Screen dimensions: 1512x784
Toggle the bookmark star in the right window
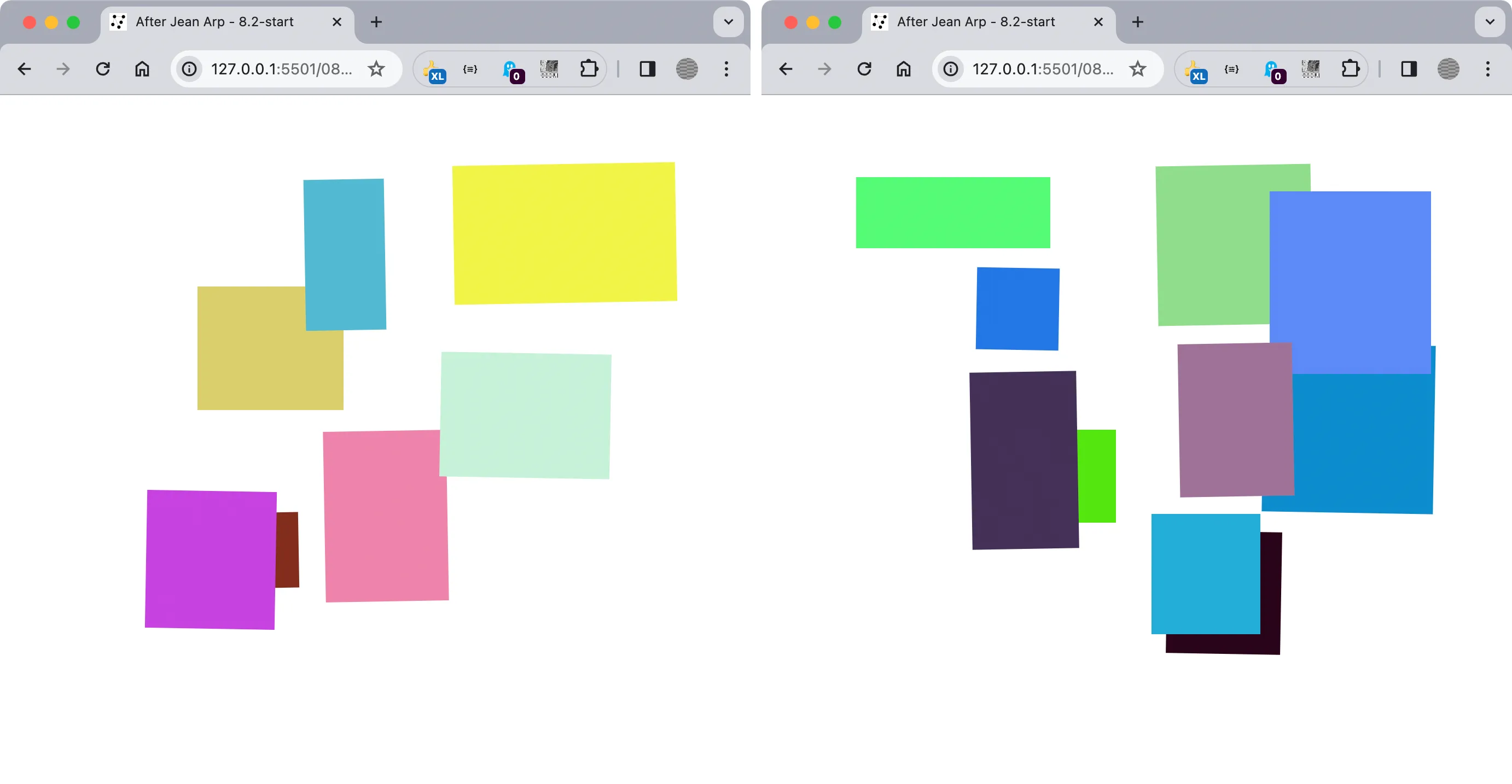pos(1138,69)
